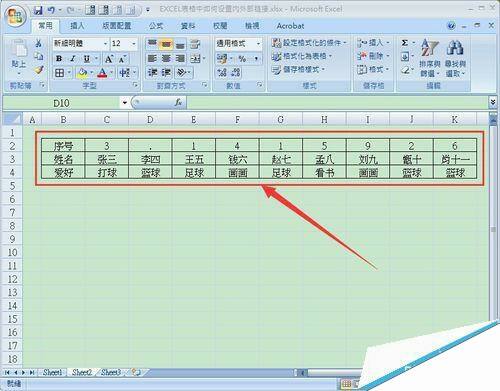Toggle italic formatting
Image resolution: width=500 pixels, height=391 pixels.
point(73,59)
